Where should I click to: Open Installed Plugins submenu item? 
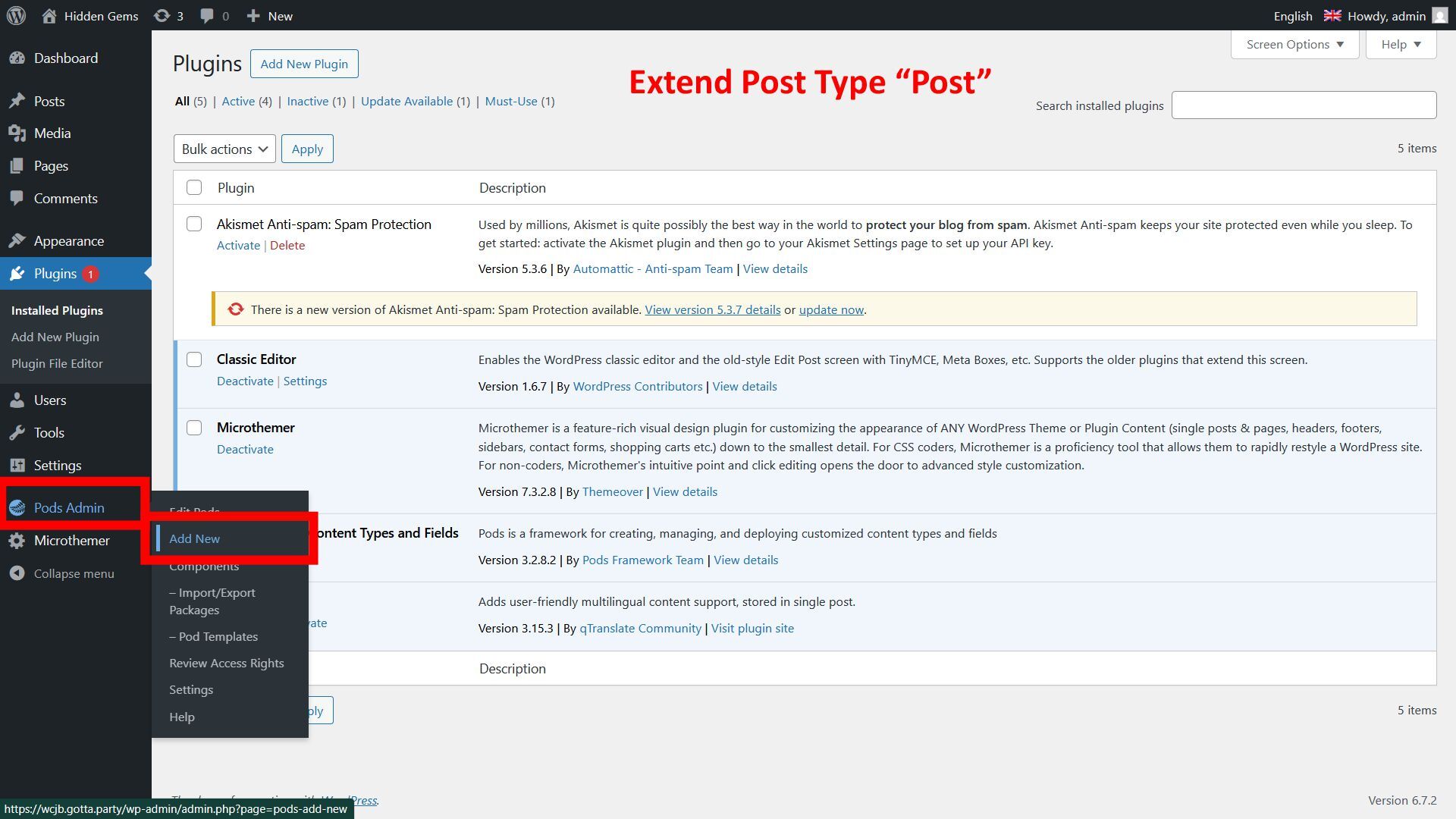(57, 310)
